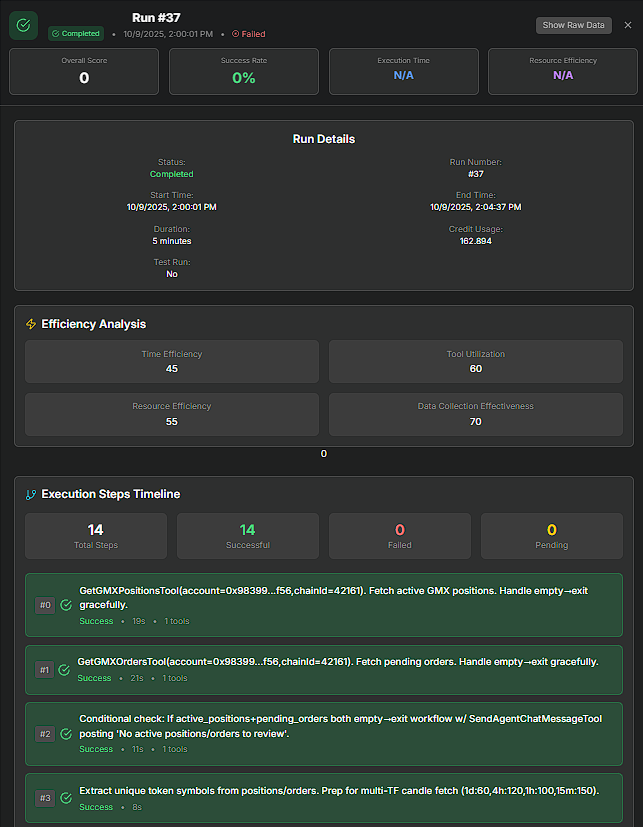The image size is (643, 827).
Task: Click the red Failed status label
Action: tap(249, 34)
